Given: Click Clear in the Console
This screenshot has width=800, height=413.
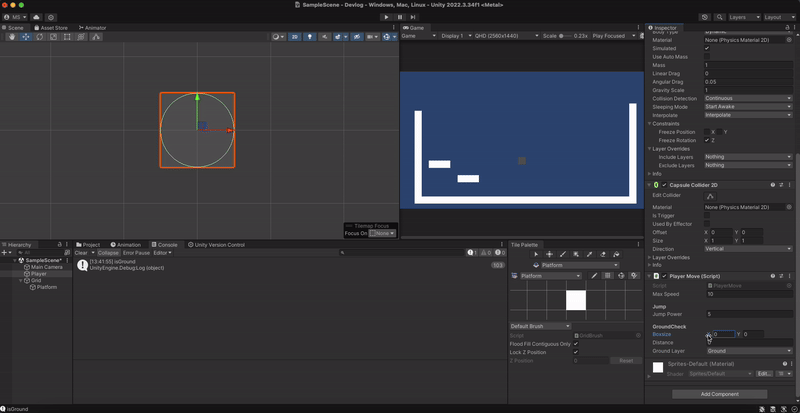Looking at the screenshot, I should 81,253.
